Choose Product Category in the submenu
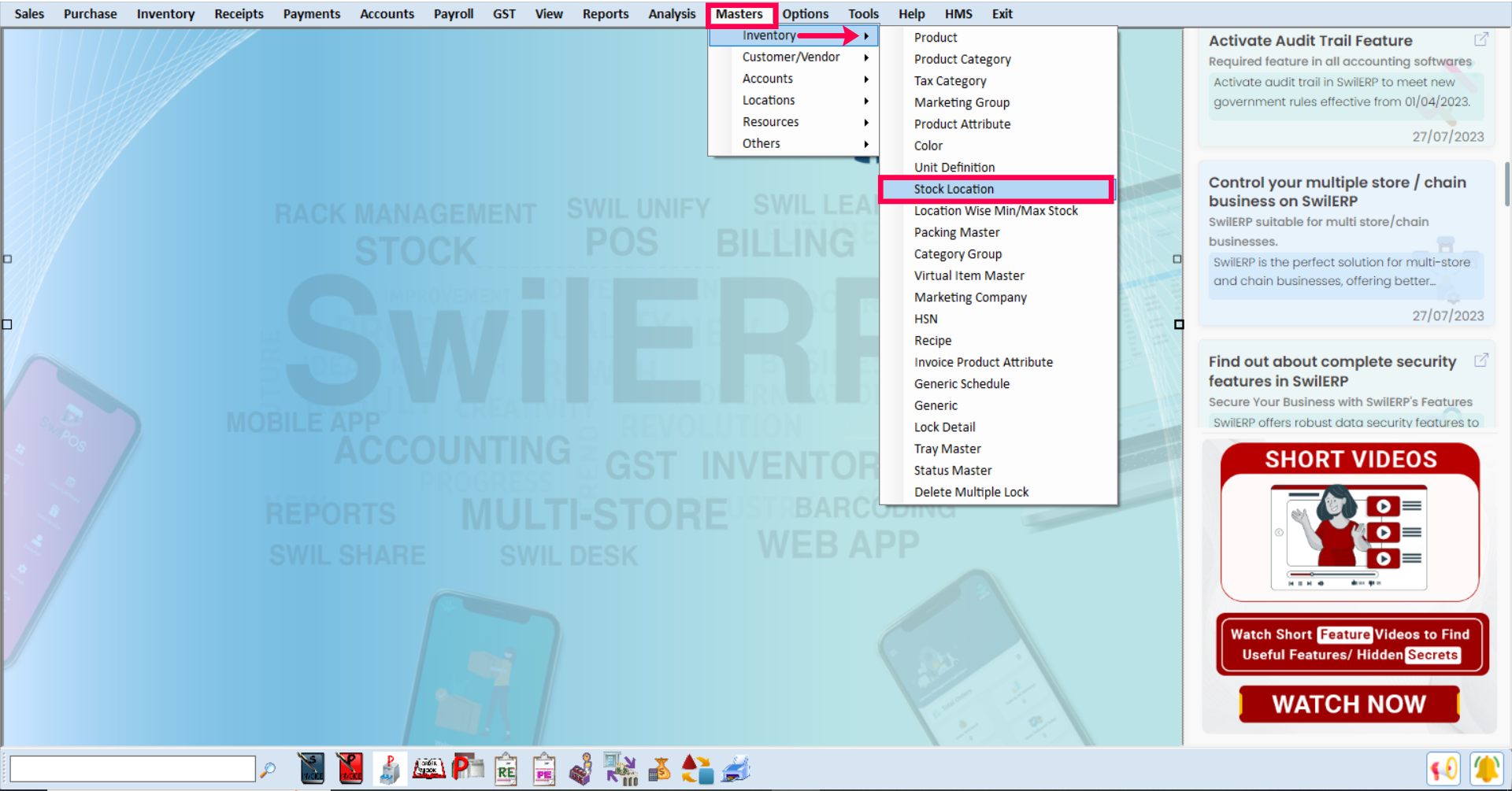 pyautogui.click(x=999, y=60)
